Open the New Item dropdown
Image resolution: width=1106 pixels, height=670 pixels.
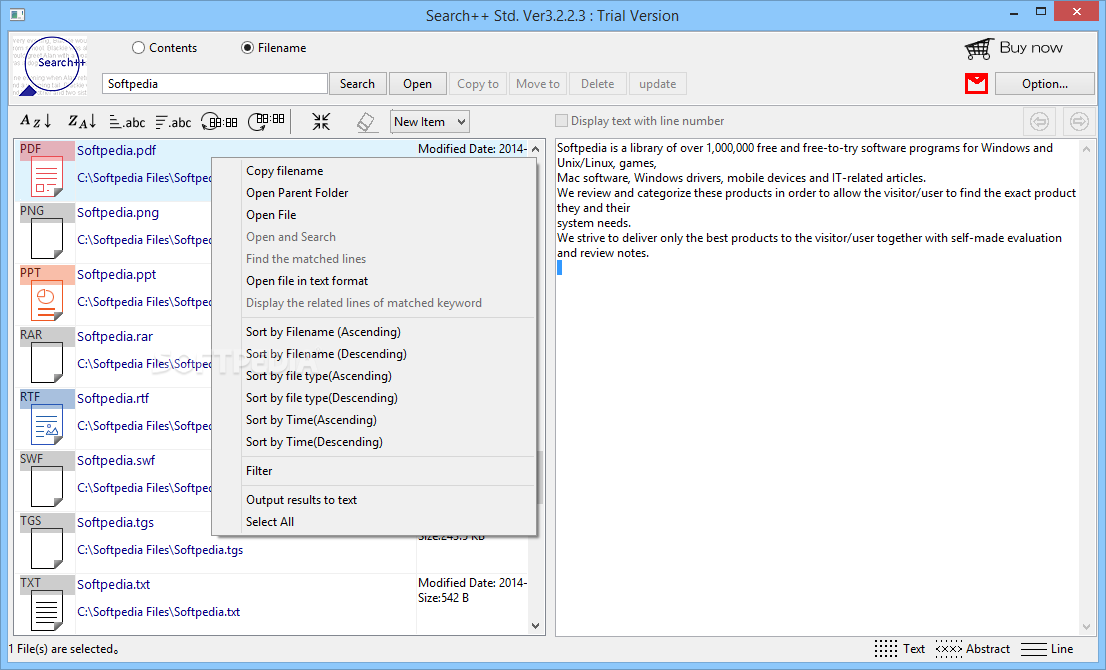coord(430,121)
